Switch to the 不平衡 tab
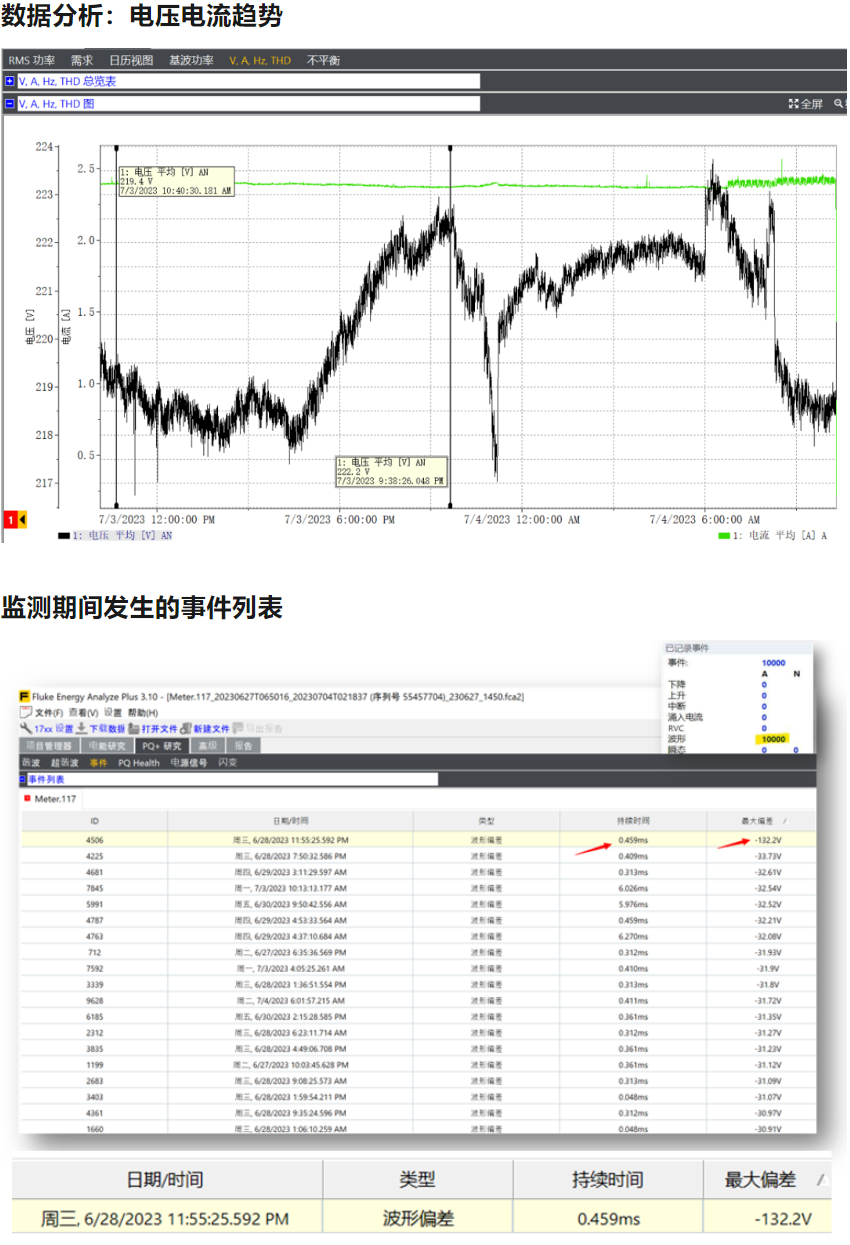 pos(323,60)
